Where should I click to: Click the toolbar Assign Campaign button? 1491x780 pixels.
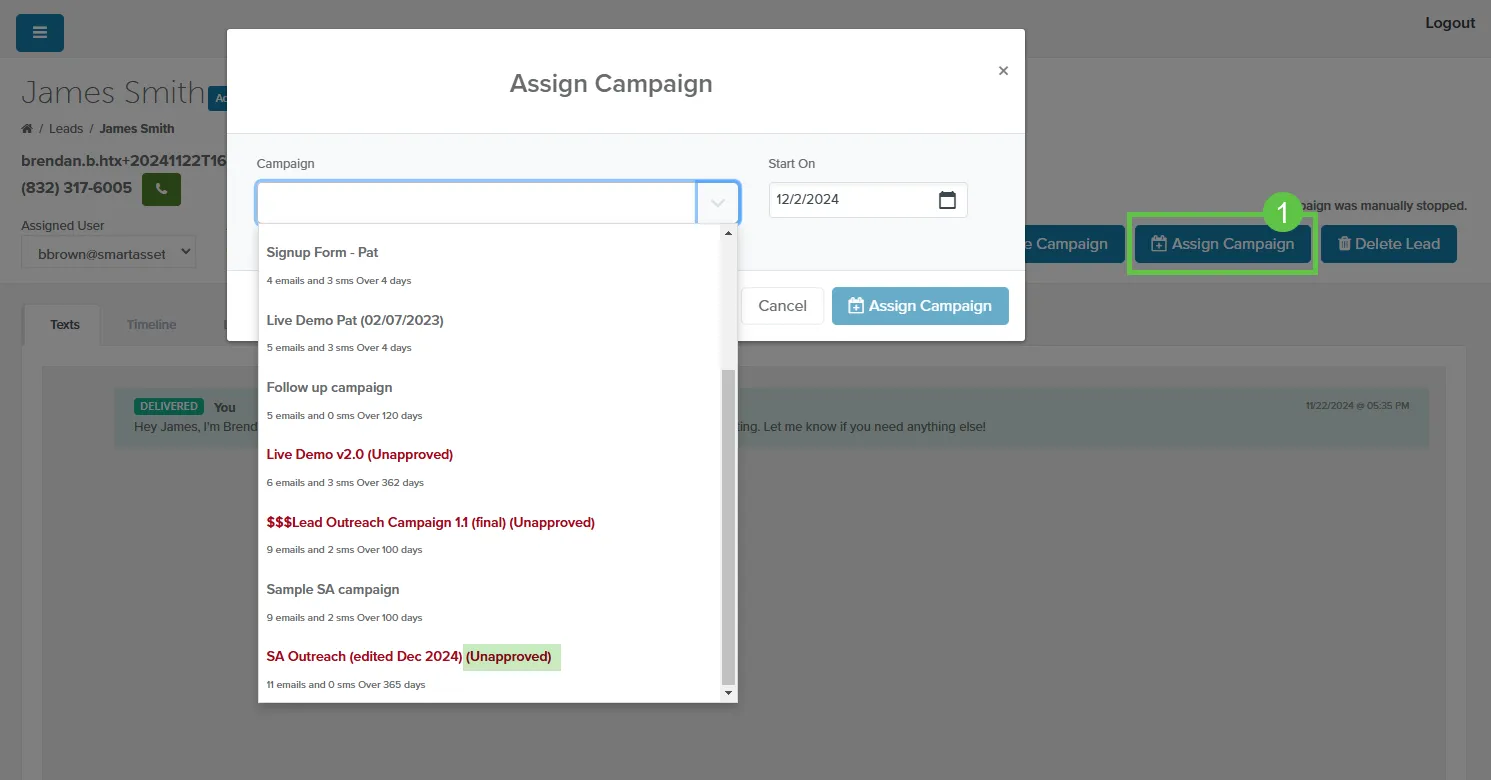[x=1222, y=244]
